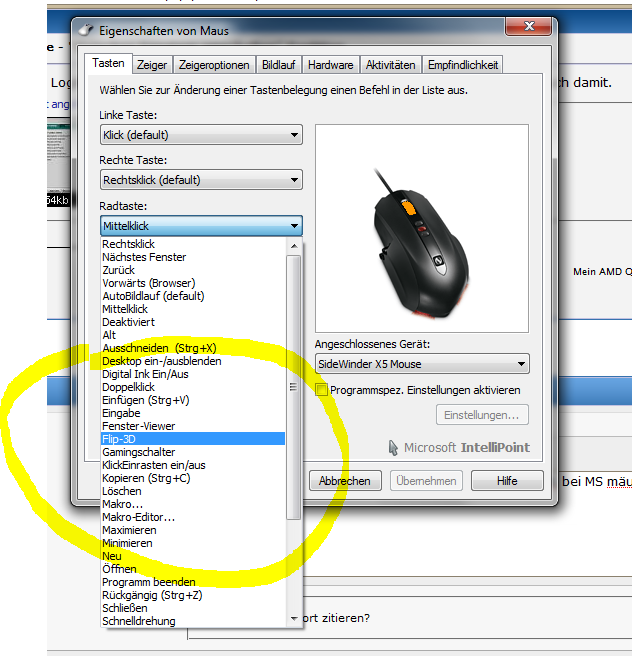Viewport: 632px width, 656px height.
Task: Switch to the Zeiger tab
Action: 152,65
